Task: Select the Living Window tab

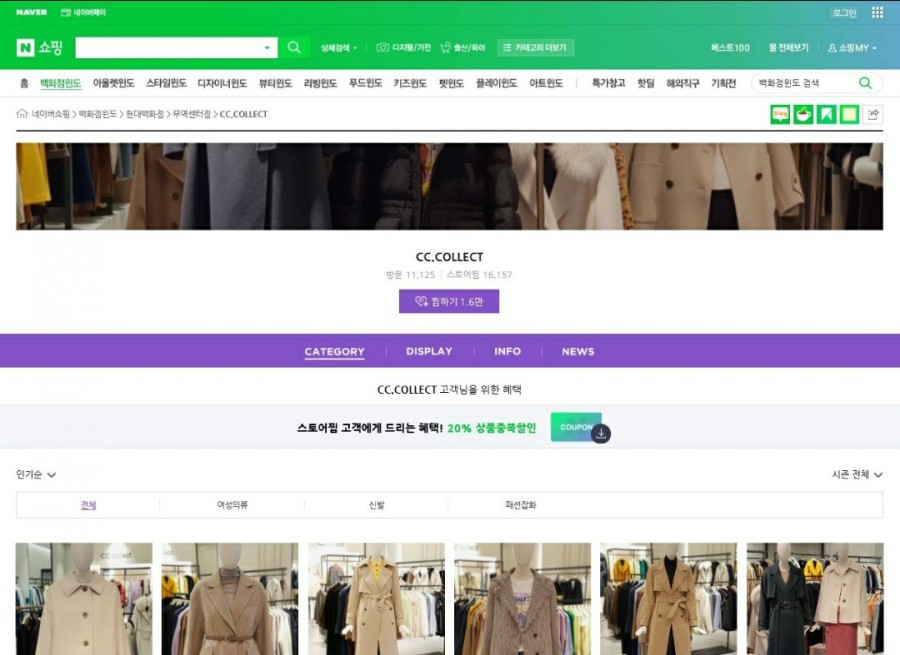Action: coord(320,83)
